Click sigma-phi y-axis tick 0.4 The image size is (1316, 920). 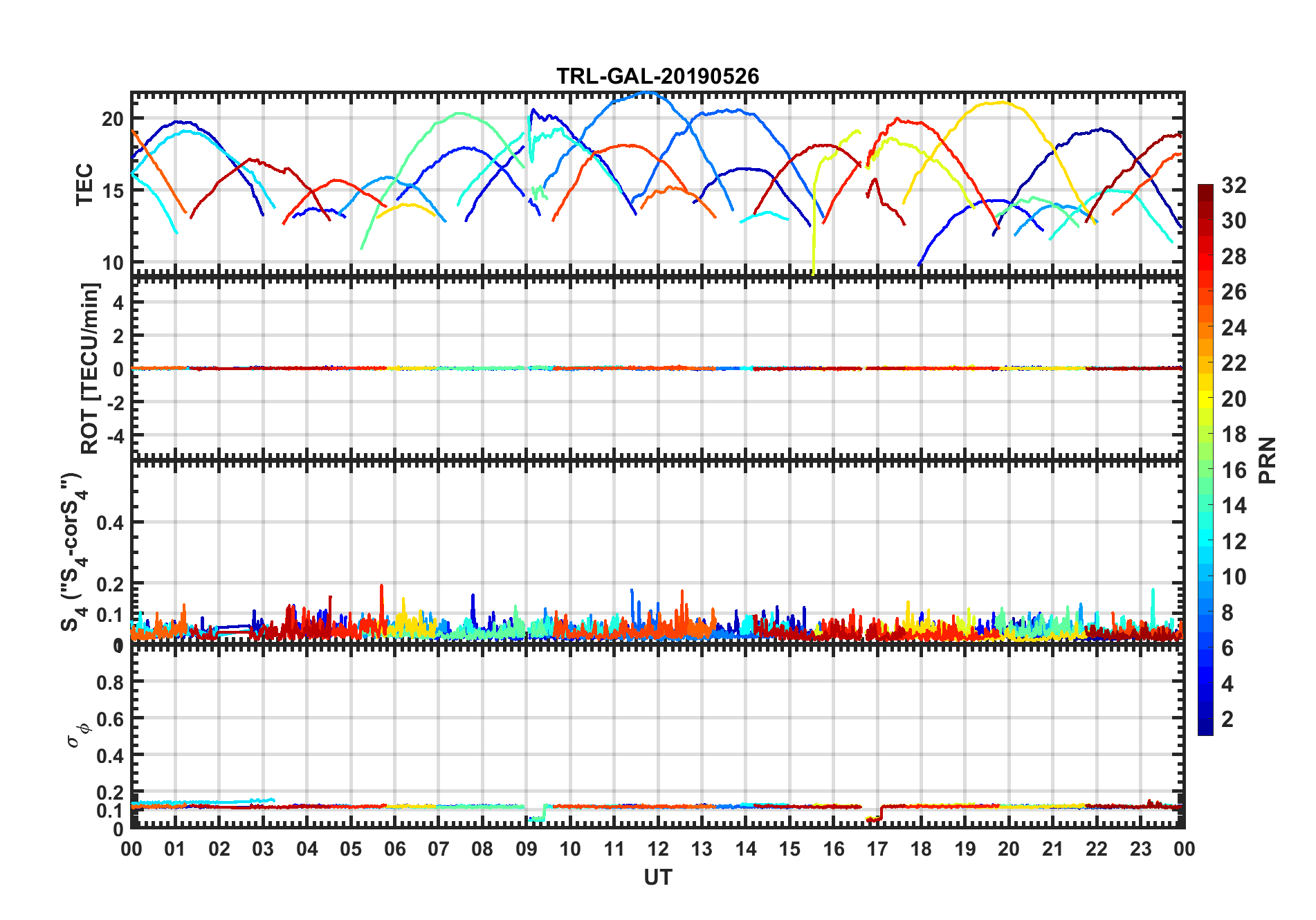[x=111, y=755]
